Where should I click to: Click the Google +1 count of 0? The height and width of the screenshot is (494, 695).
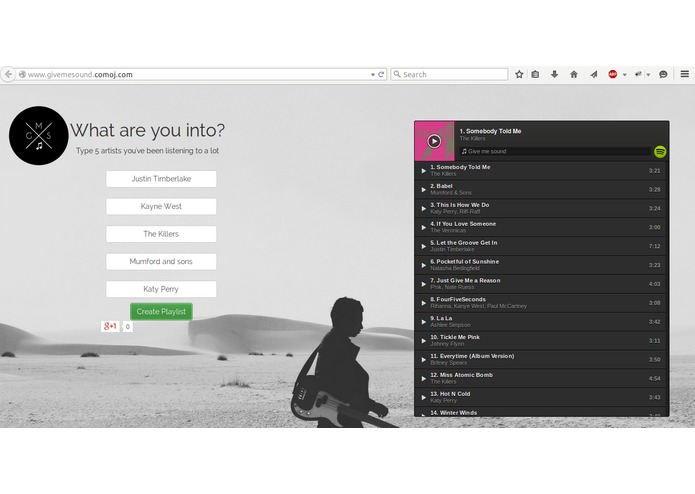pyautogui.click(x=128, y=327)
